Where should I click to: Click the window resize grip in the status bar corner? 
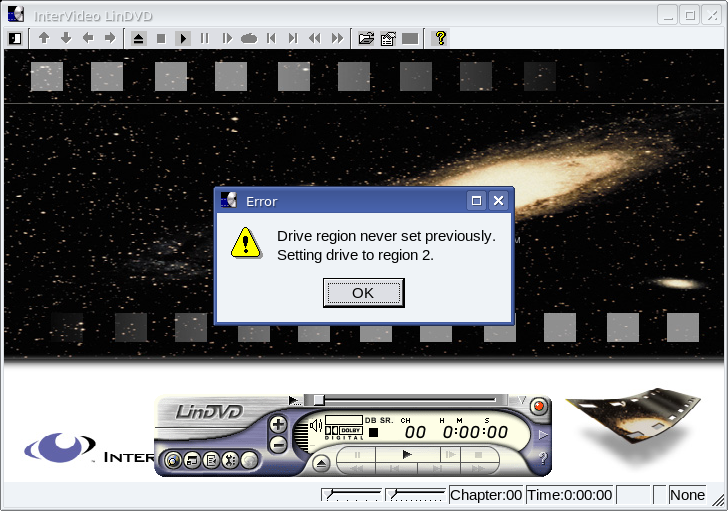[718, 500]
